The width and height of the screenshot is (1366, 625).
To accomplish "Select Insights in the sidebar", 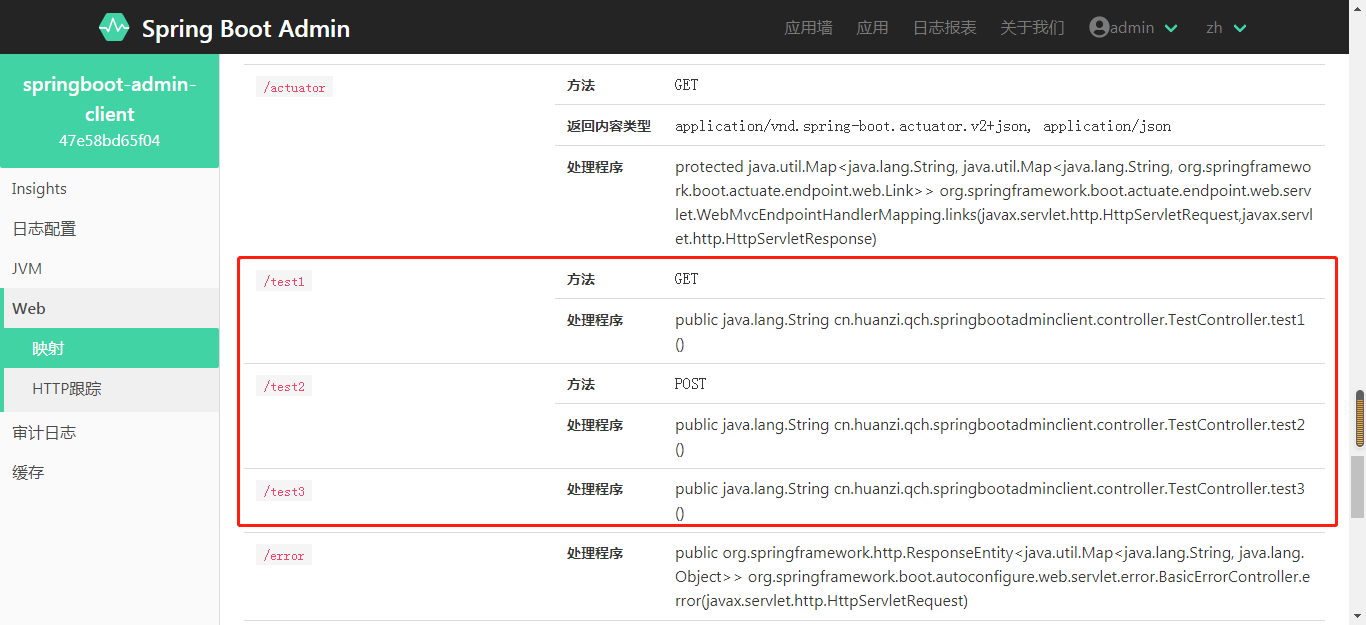I will 109,189.
